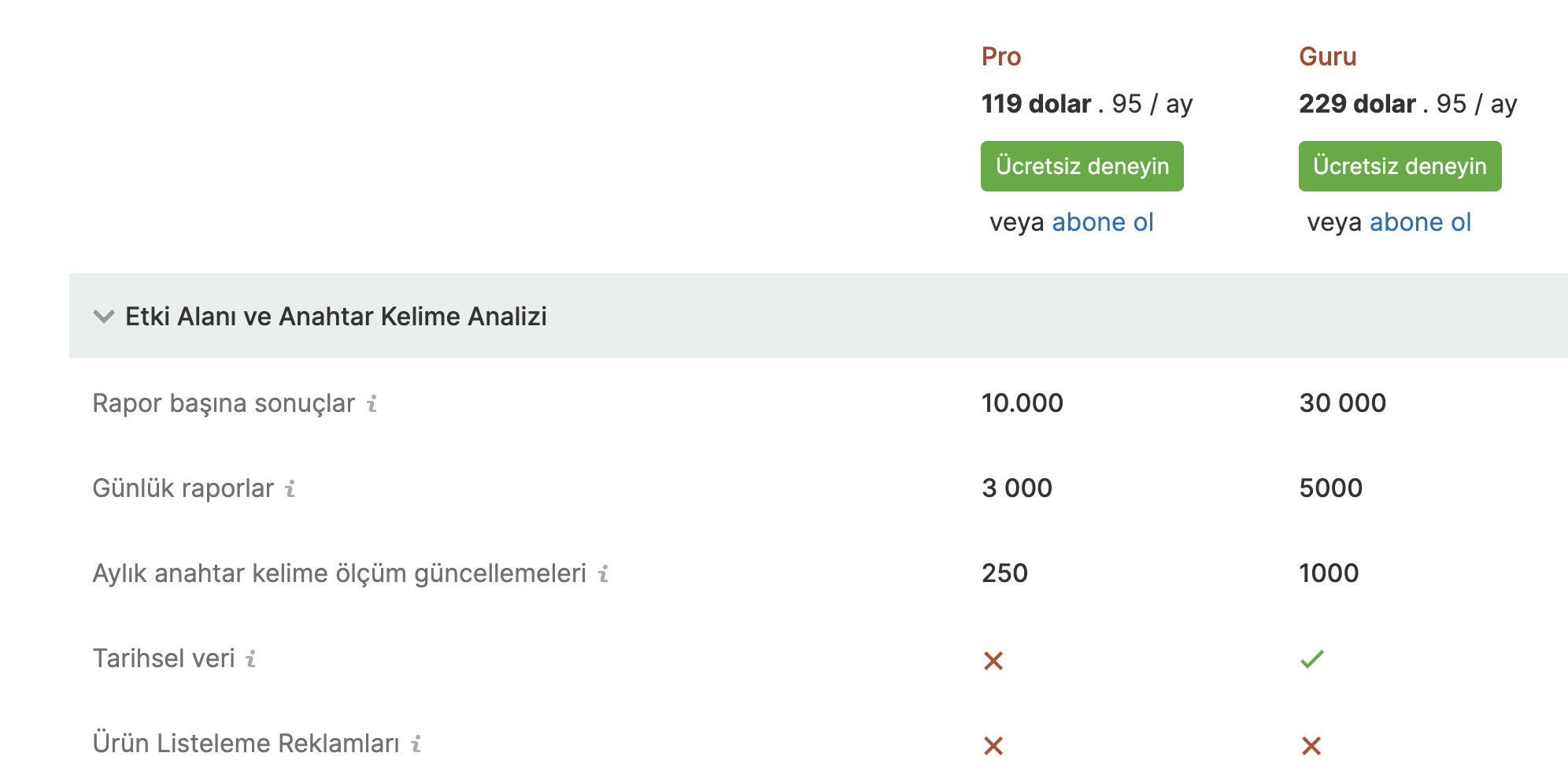
Task: Click Ücretsiz deneyin under Guru plan
Action: 1400,166
